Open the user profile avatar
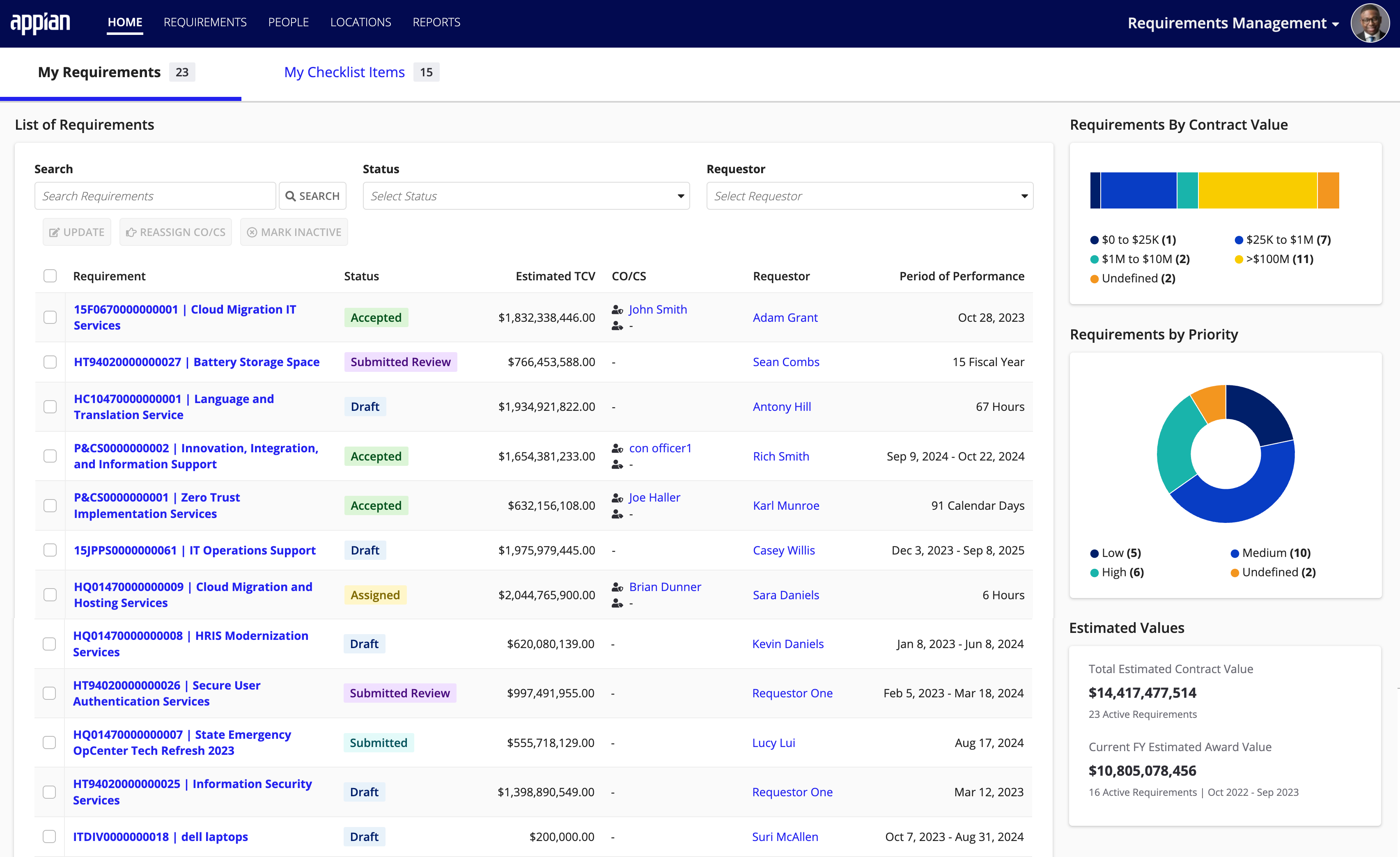The image size is (1400, 857). [x=1370, y=23]
